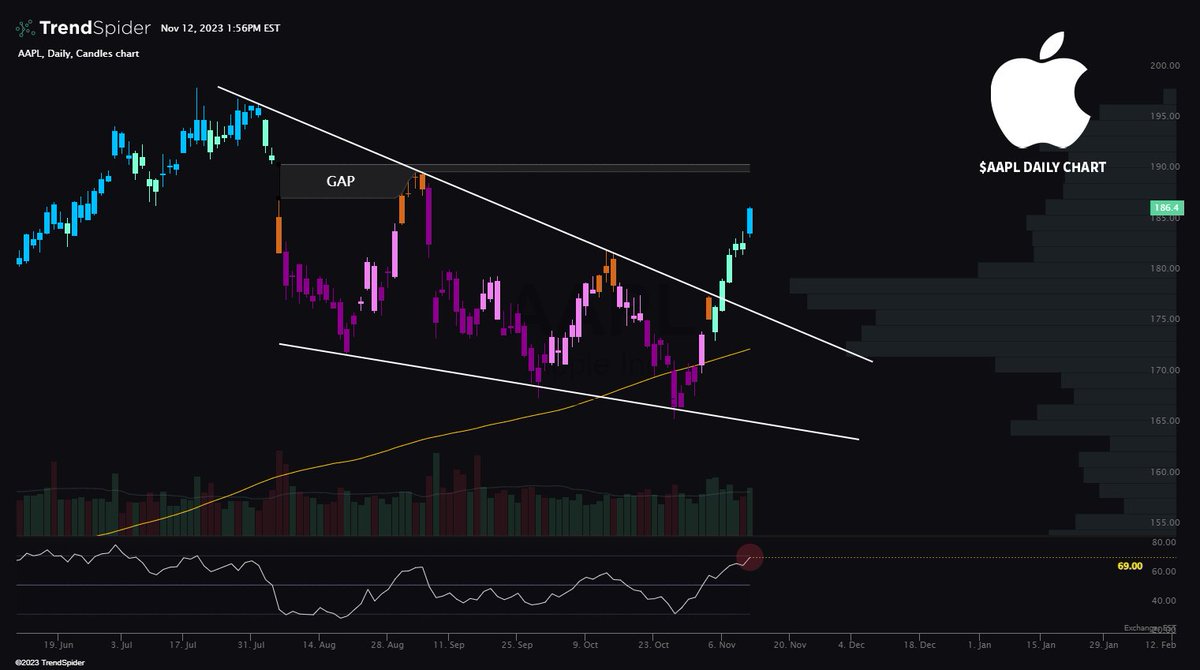Click the 80.00 RSI axis label
The width and height of the screenshot is (1200, 670).
point(1163,543)
